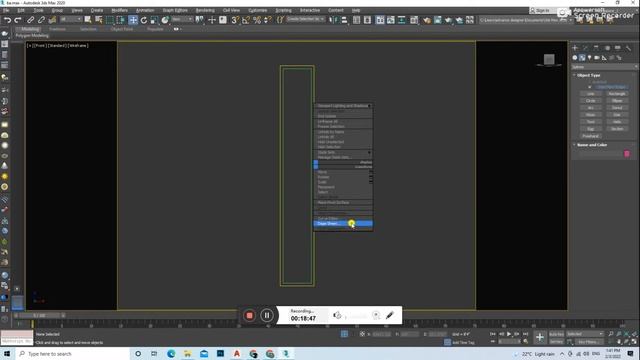Open the project folder path dropdown
The width and height of the screenshot is (640, 360).
coord(526,20)
